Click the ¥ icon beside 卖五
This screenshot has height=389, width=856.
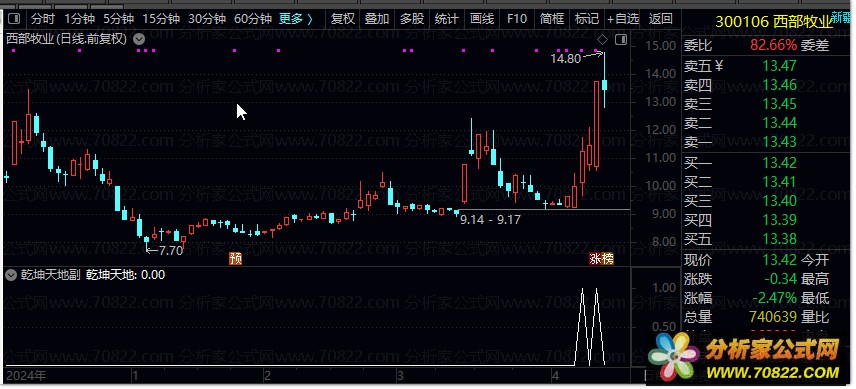pos(718,66)
